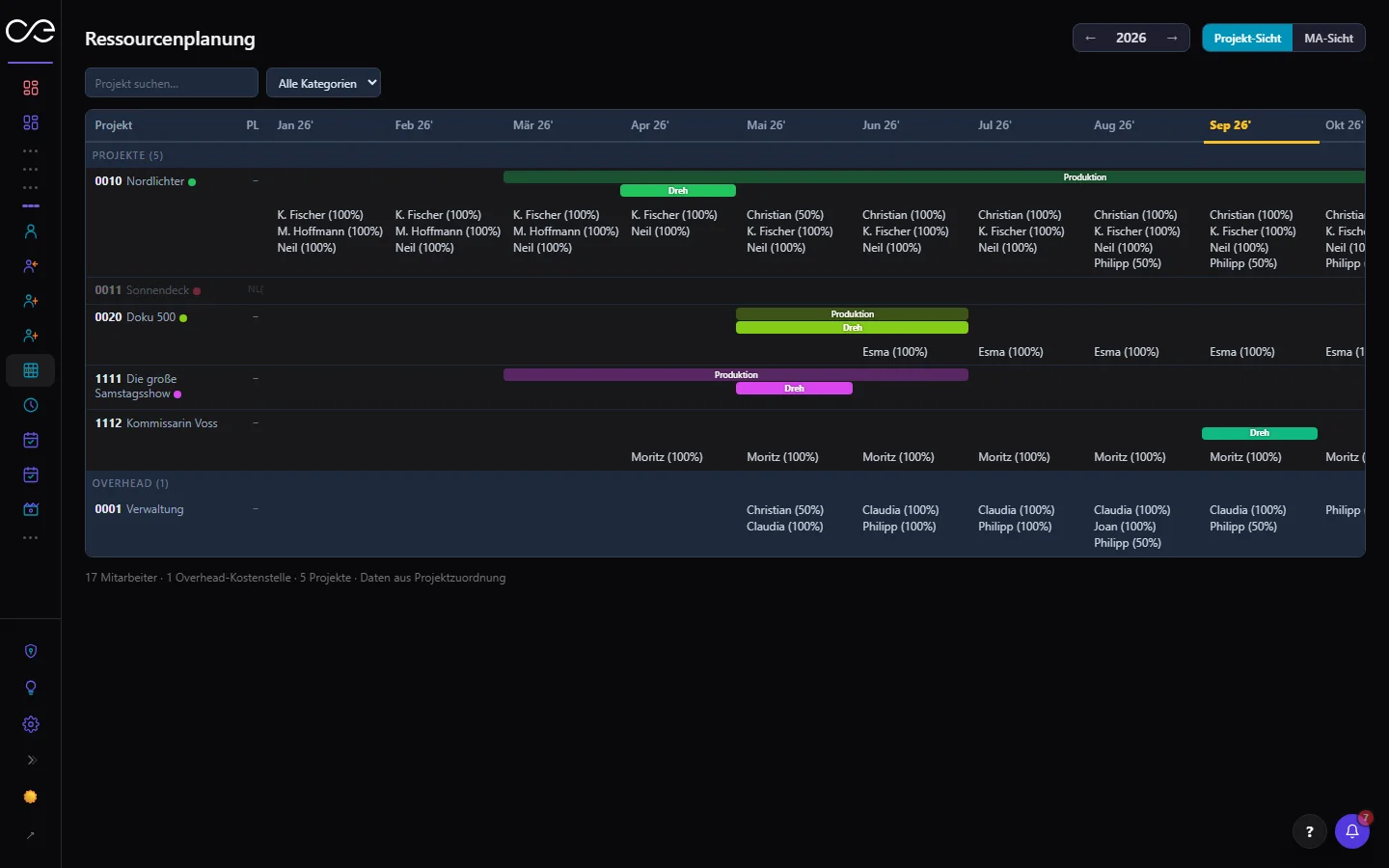Open cost center 0001 Verwaltung
This screenshot has width=1389, height=868.
click(139, 509)
